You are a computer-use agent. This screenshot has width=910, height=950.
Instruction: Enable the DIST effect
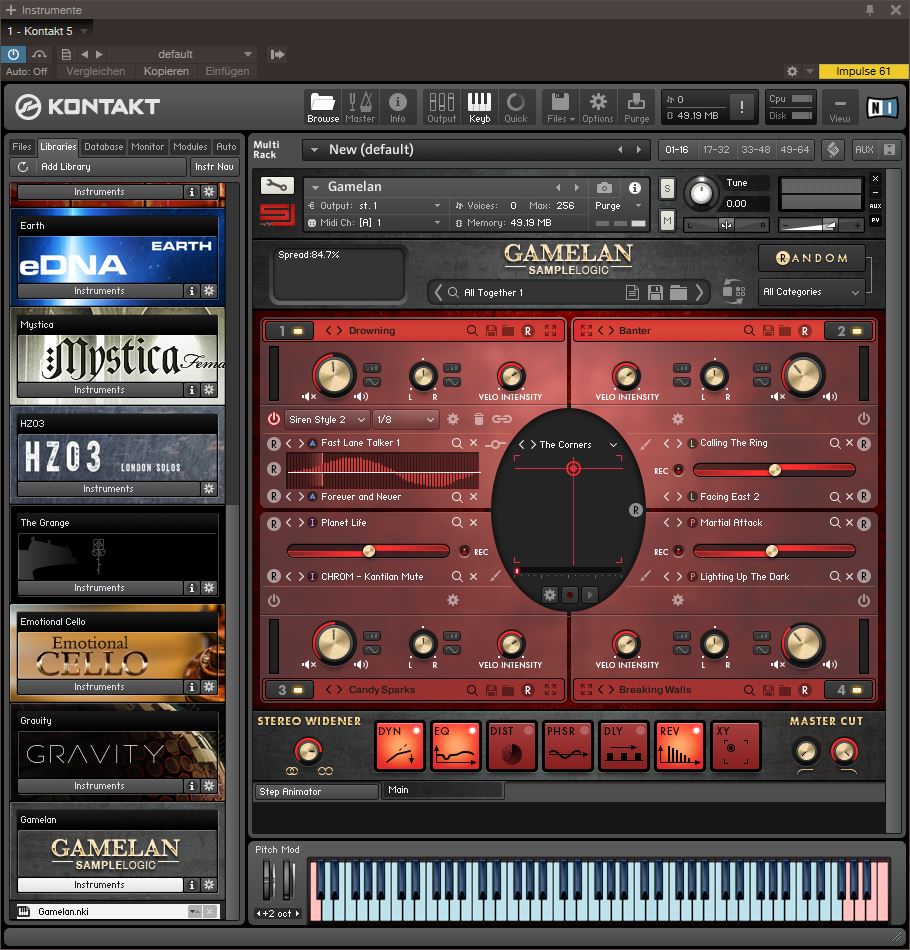point(511,746)
